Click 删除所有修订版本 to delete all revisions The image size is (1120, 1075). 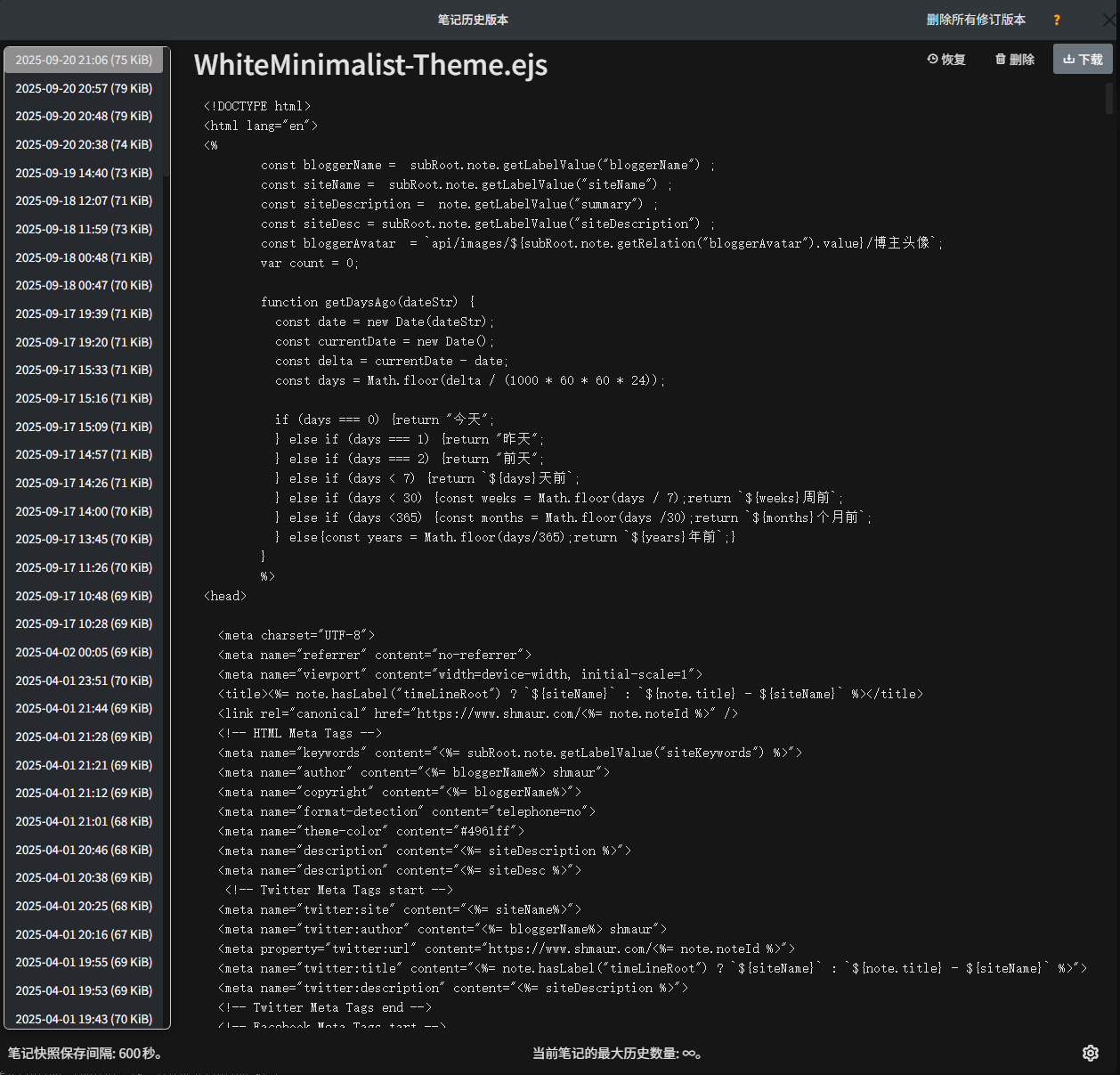[x=976, y=20]
